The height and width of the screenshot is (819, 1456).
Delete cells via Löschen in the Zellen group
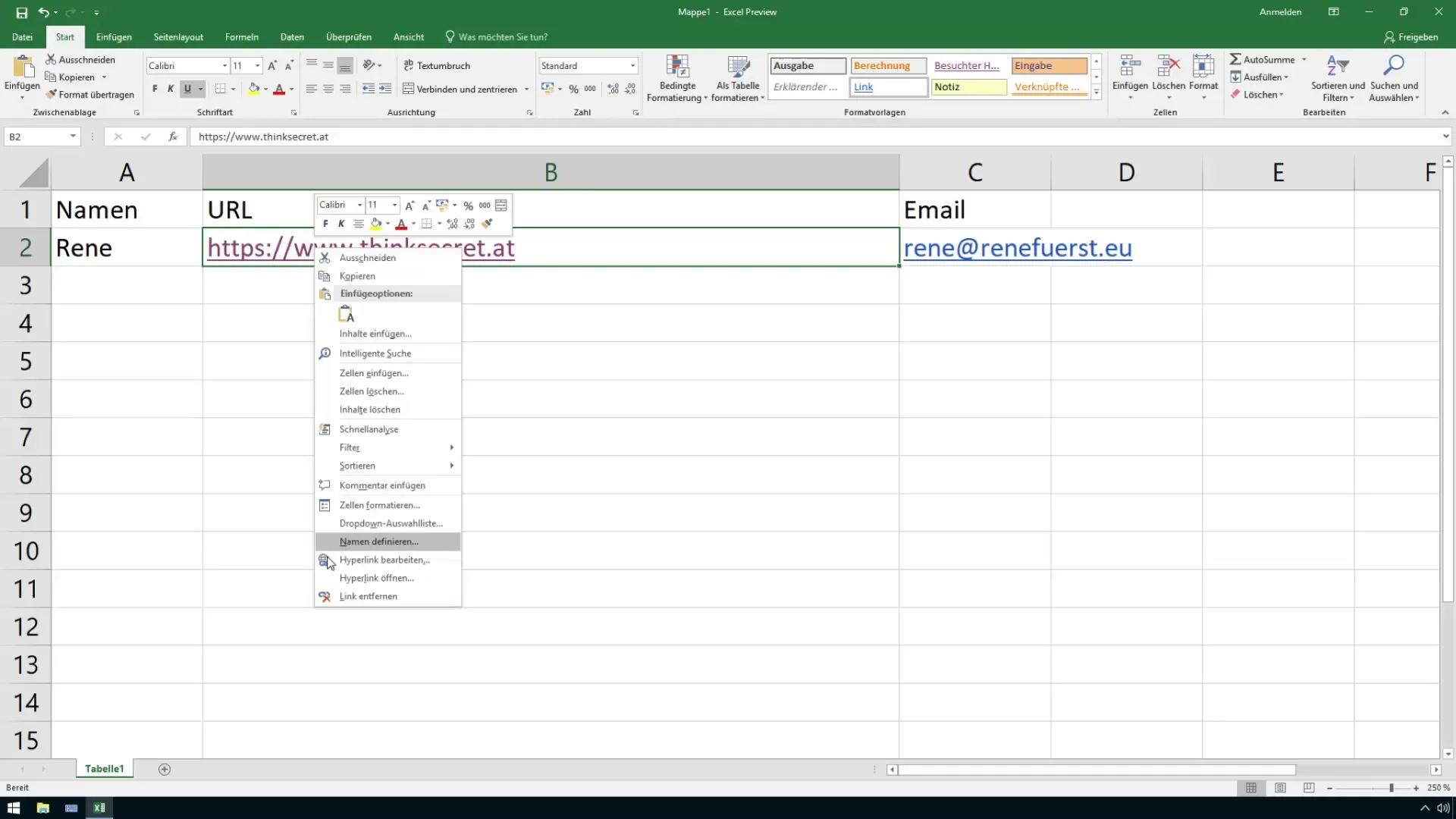coord(1169,78)
